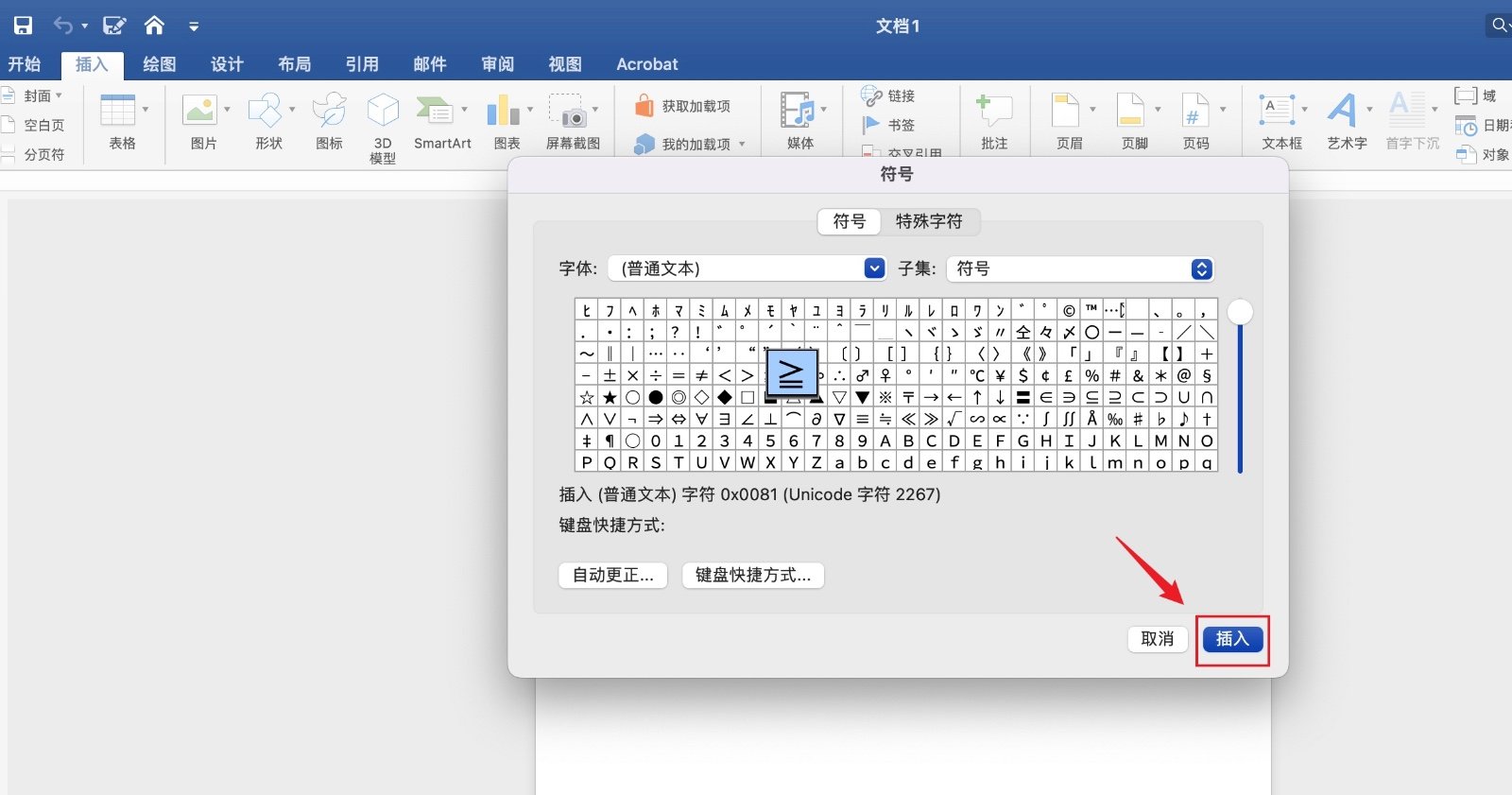This screenshot has height=795, width=1512.
Task: Select the 特殊字符 tab in dialog
Action: pos(929,221)
